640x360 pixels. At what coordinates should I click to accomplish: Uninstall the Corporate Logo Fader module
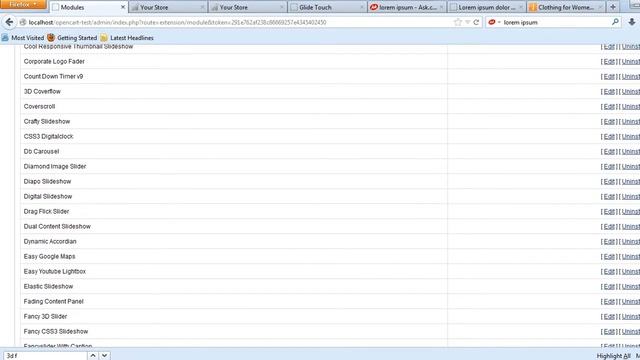click(631, 62)
